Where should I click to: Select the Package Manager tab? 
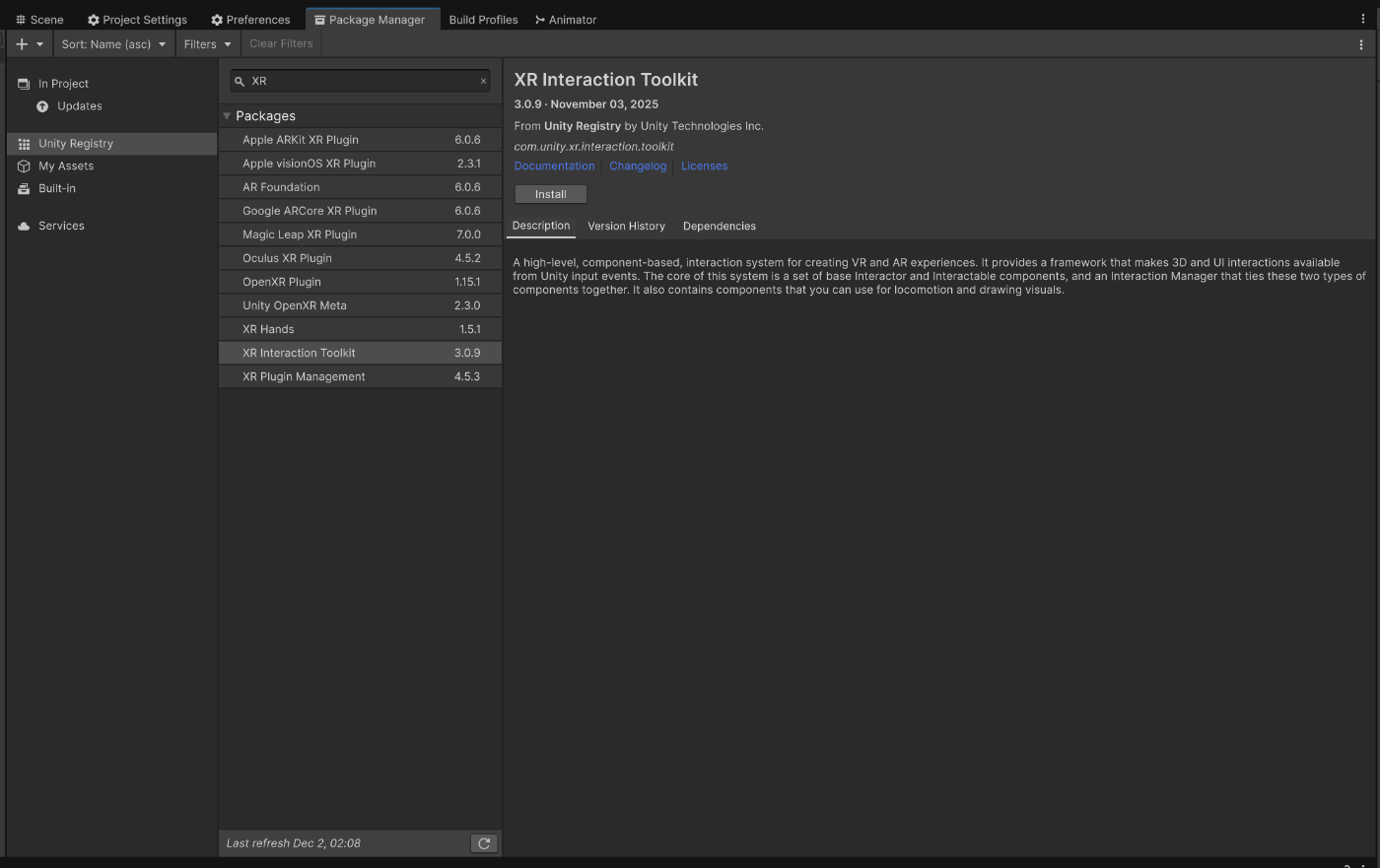pyautogui.click(x=373, y=20)
